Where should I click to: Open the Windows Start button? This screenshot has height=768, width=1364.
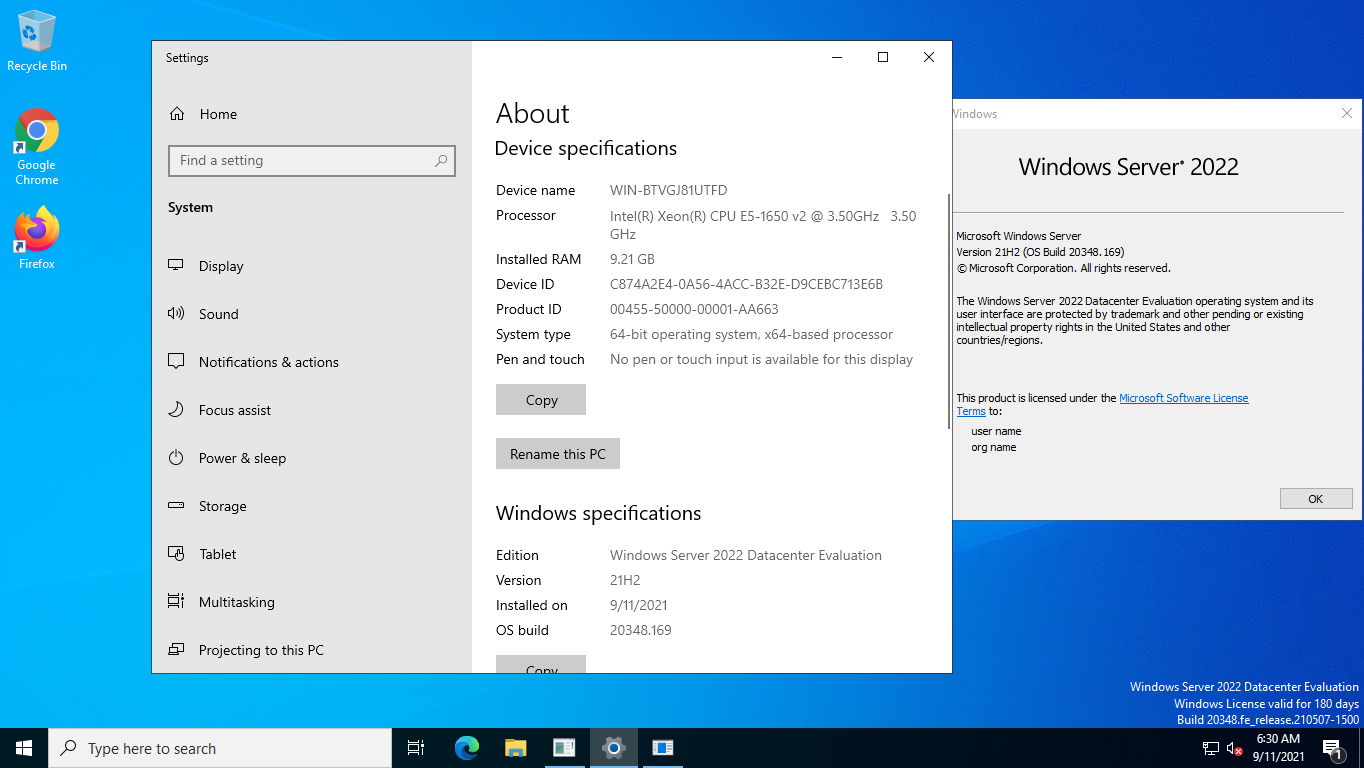click(24, 748)
